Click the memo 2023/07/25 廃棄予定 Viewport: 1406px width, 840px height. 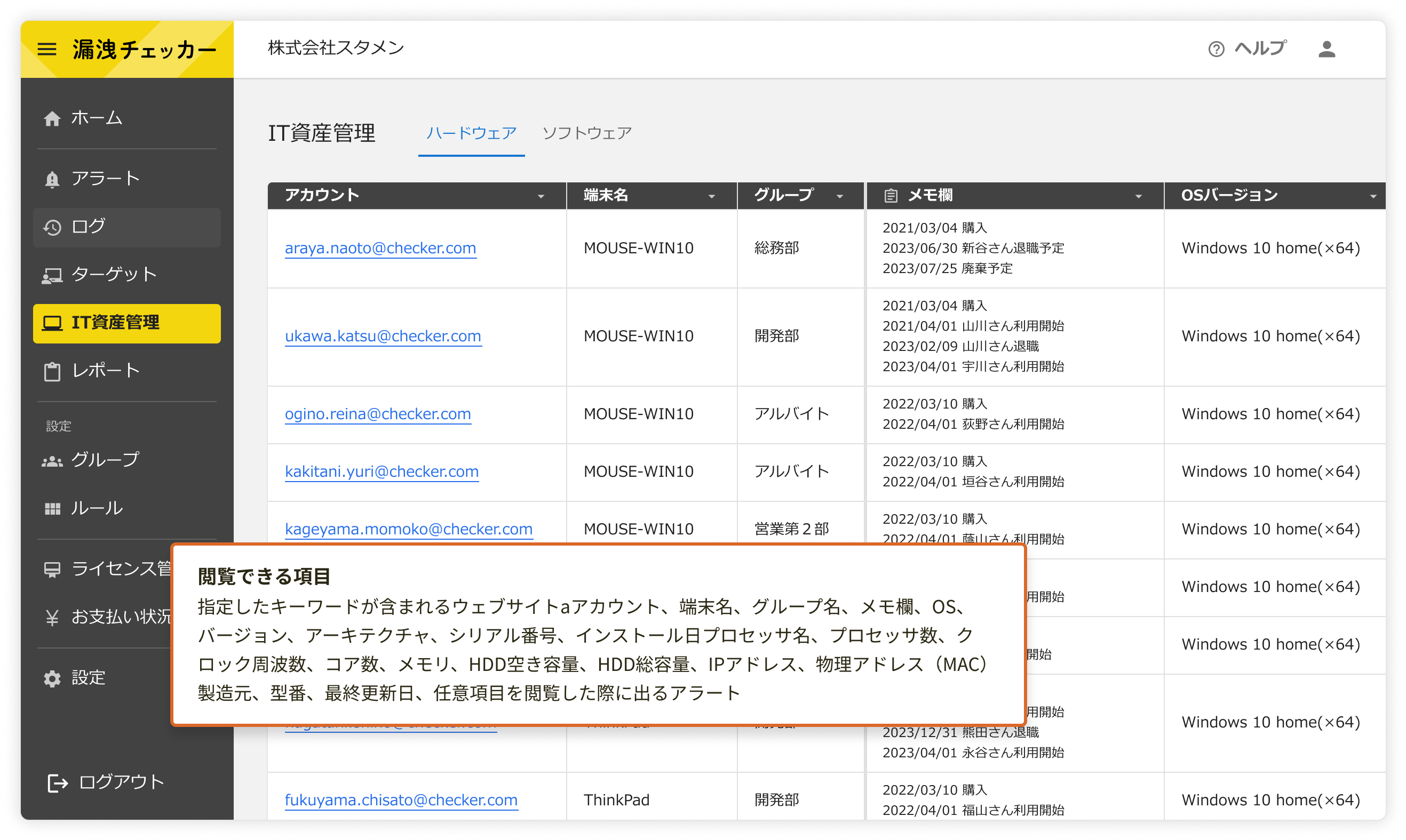pos(947,268)
